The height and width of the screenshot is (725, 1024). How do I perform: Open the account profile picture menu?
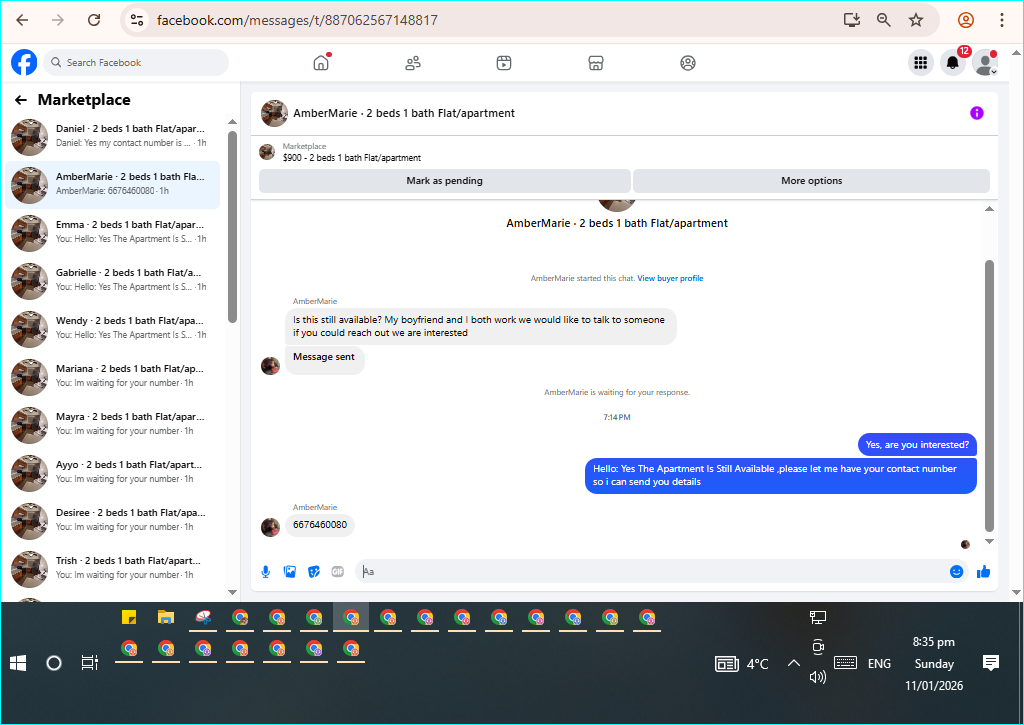pyautogui.click(x=985, y=63)
